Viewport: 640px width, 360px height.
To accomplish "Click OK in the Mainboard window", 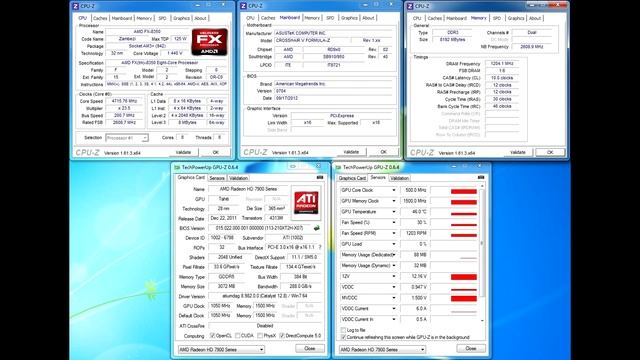I will click(x=383, y=152).
